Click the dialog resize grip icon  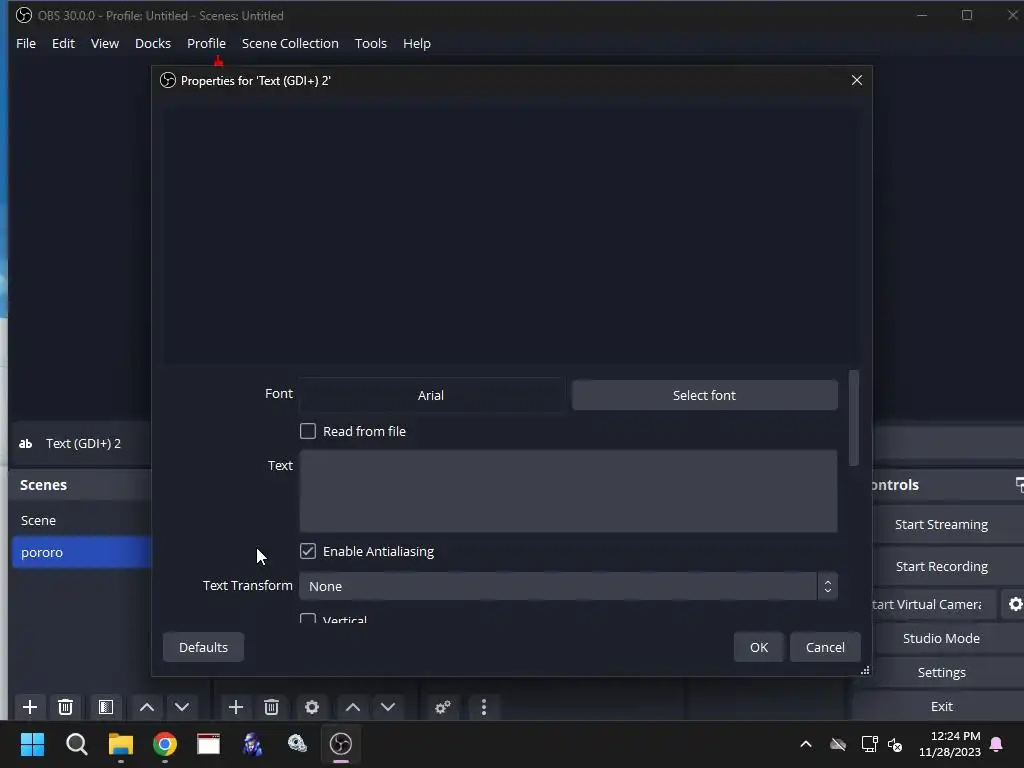pos(865,670)
